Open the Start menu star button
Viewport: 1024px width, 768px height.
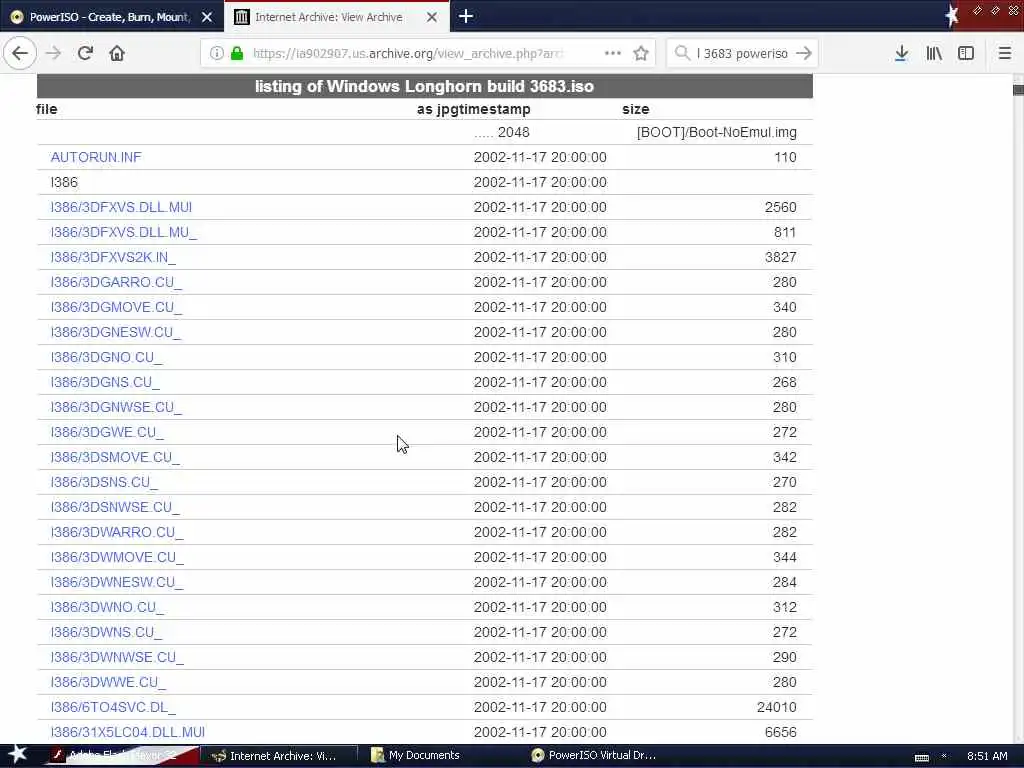click(16, 754)
